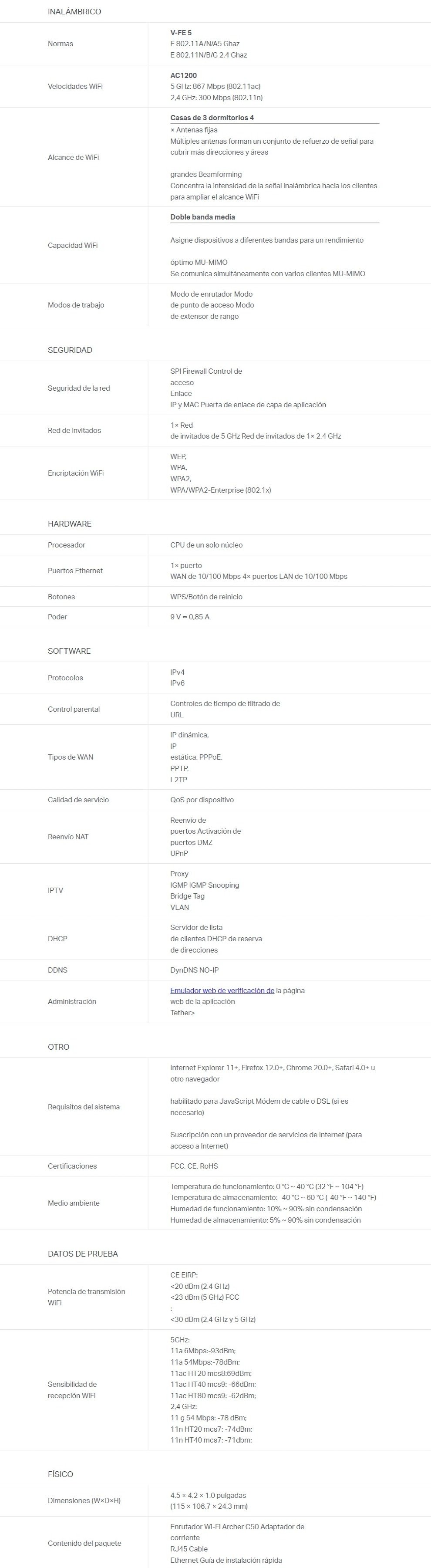
Task: Click the Encriptación WiFi row label
Action: pos(75,473)
